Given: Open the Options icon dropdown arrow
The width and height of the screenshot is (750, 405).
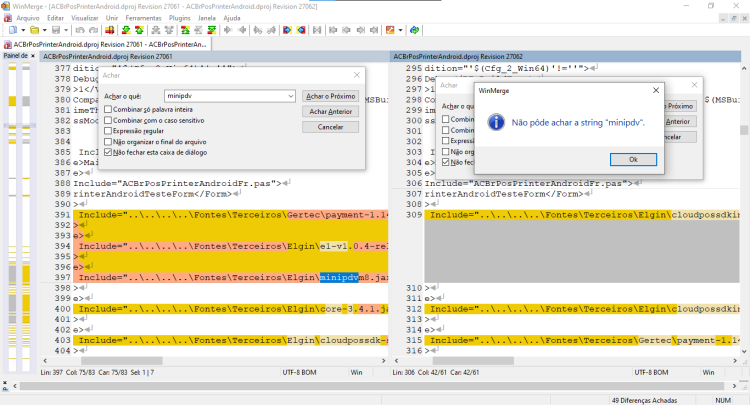Looking at the screenshot, I should [x=400, y=30].
